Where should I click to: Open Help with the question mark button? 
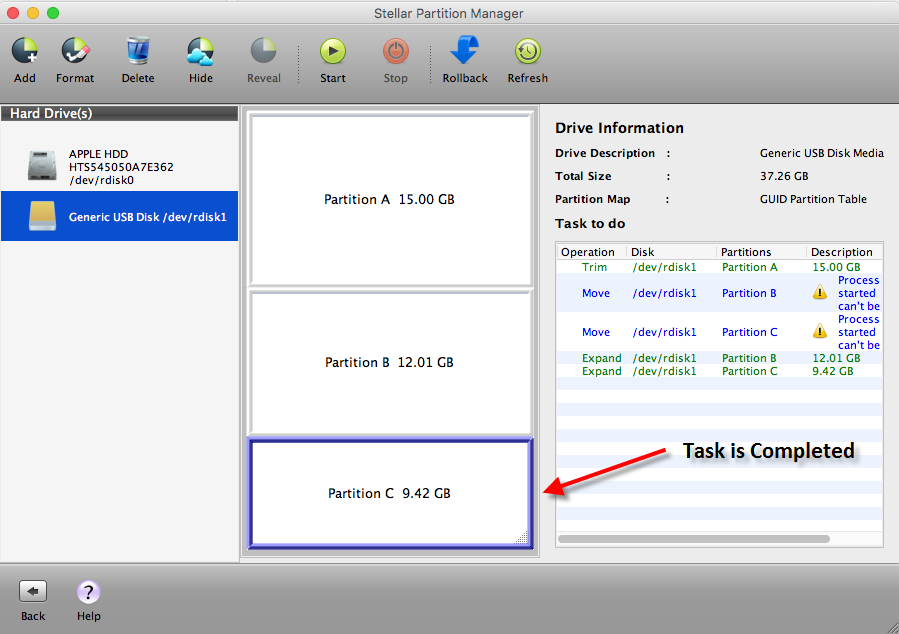89,592
